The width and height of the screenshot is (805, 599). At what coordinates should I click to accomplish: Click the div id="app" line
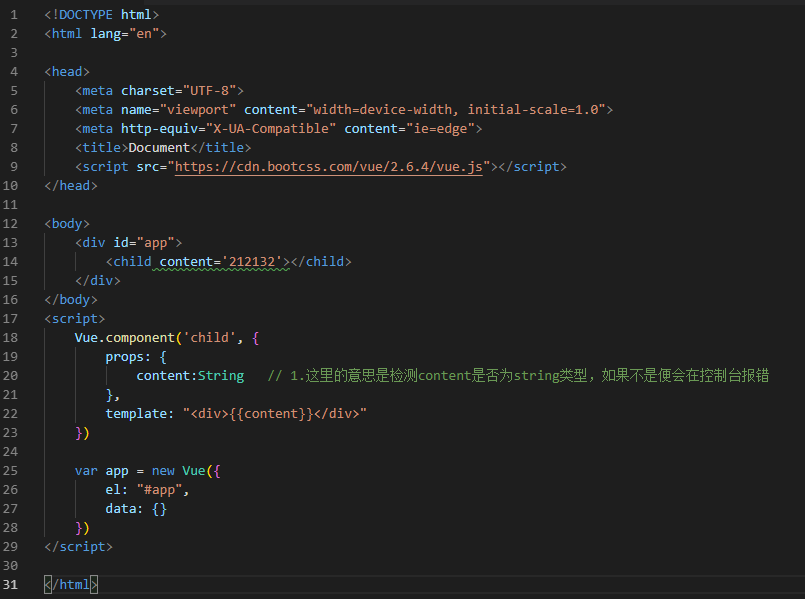[x=128, y=243]
